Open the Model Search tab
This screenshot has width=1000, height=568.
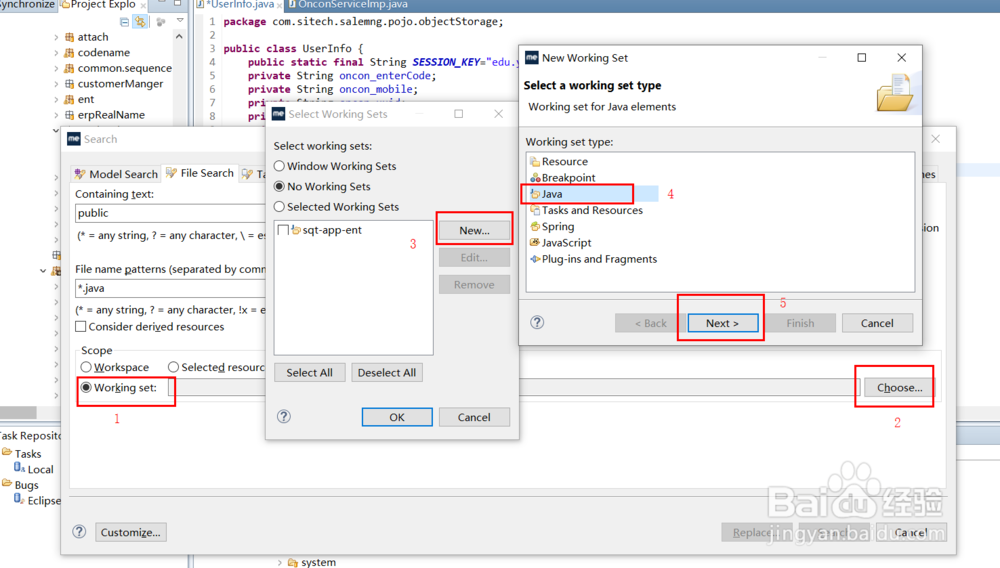click(116, 174)
